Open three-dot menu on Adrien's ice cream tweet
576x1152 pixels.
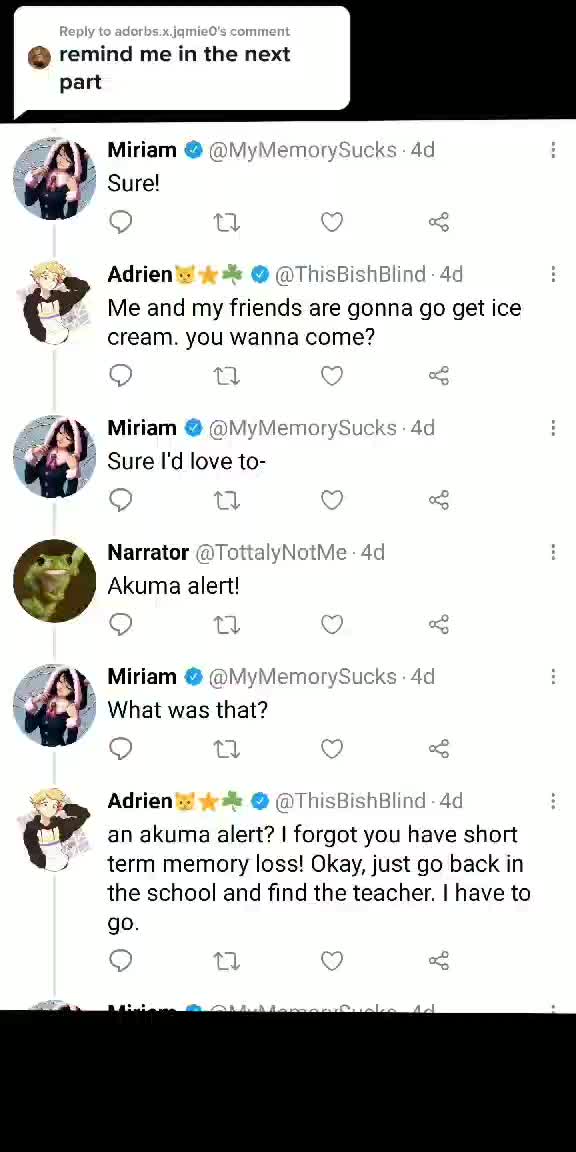tap(553, 274)
